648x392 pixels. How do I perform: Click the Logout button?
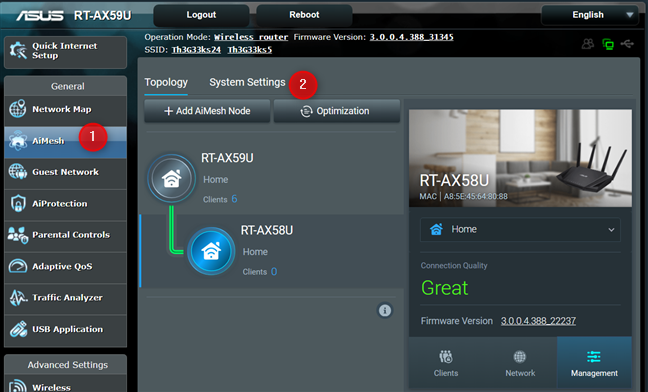(201, 15)
